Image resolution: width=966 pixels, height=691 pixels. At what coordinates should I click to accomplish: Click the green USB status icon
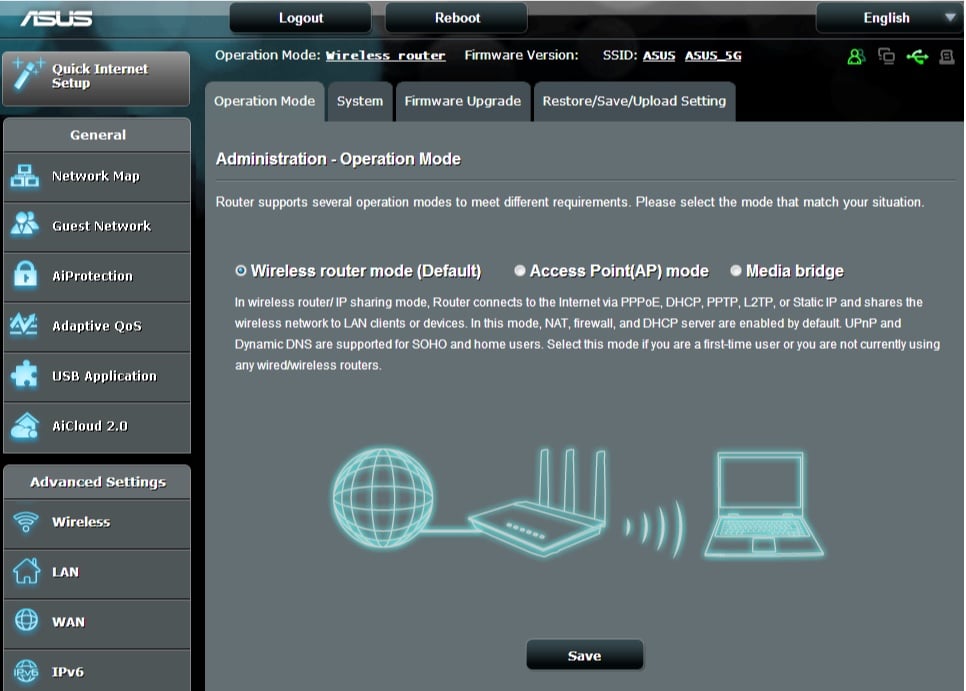(x=917, y=57)
